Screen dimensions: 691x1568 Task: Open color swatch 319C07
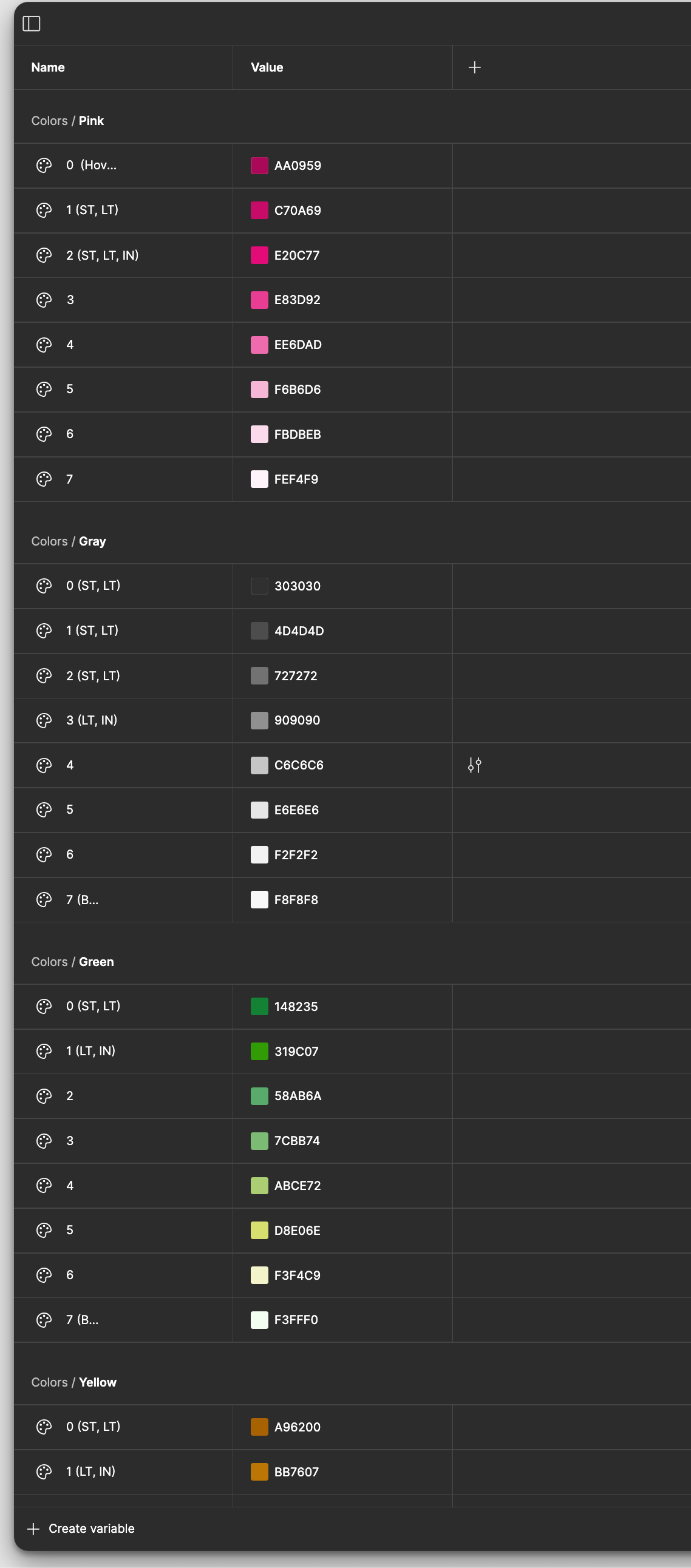click(x=260, y=1051)
